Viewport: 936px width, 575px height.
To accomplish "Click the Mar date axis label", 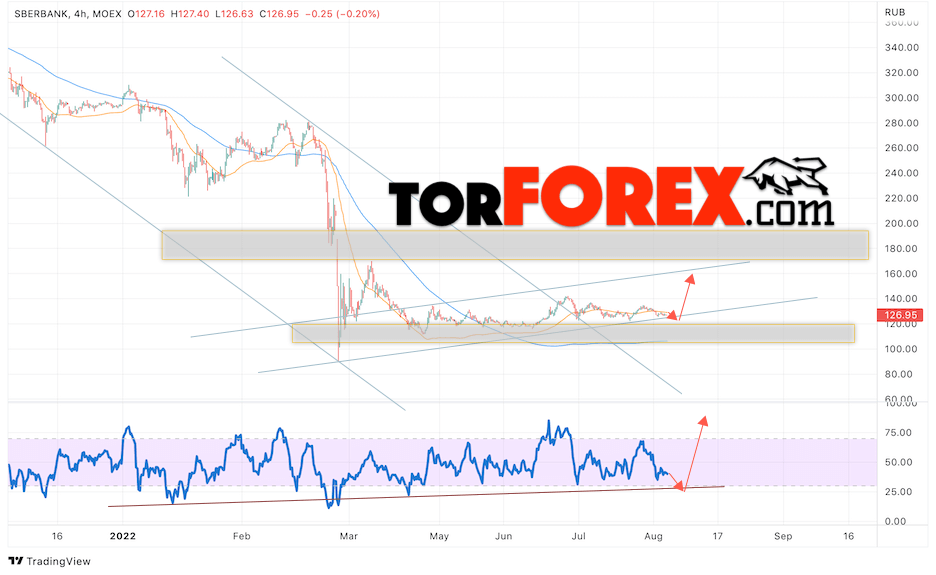I will [x=349, y=536].
